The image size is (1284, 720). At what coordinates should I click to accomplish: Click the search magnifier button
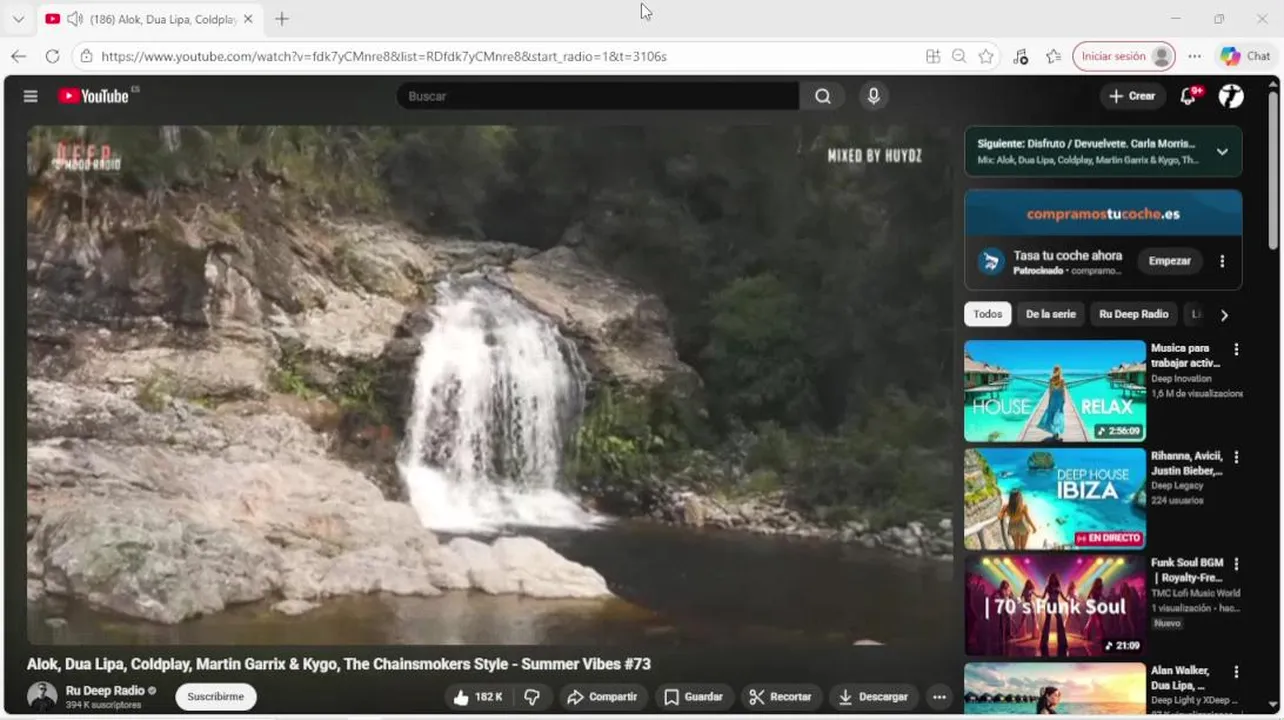(x=822, y=96)
